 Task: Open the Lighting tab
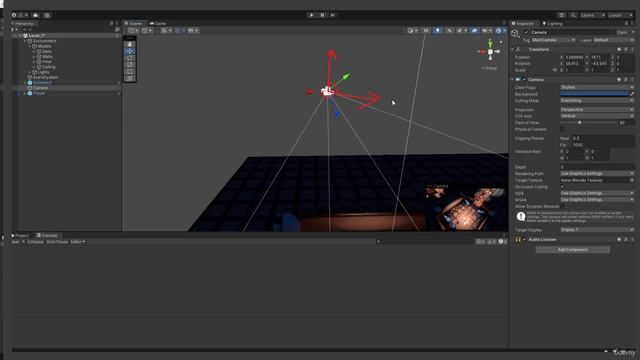click(552, 24)
